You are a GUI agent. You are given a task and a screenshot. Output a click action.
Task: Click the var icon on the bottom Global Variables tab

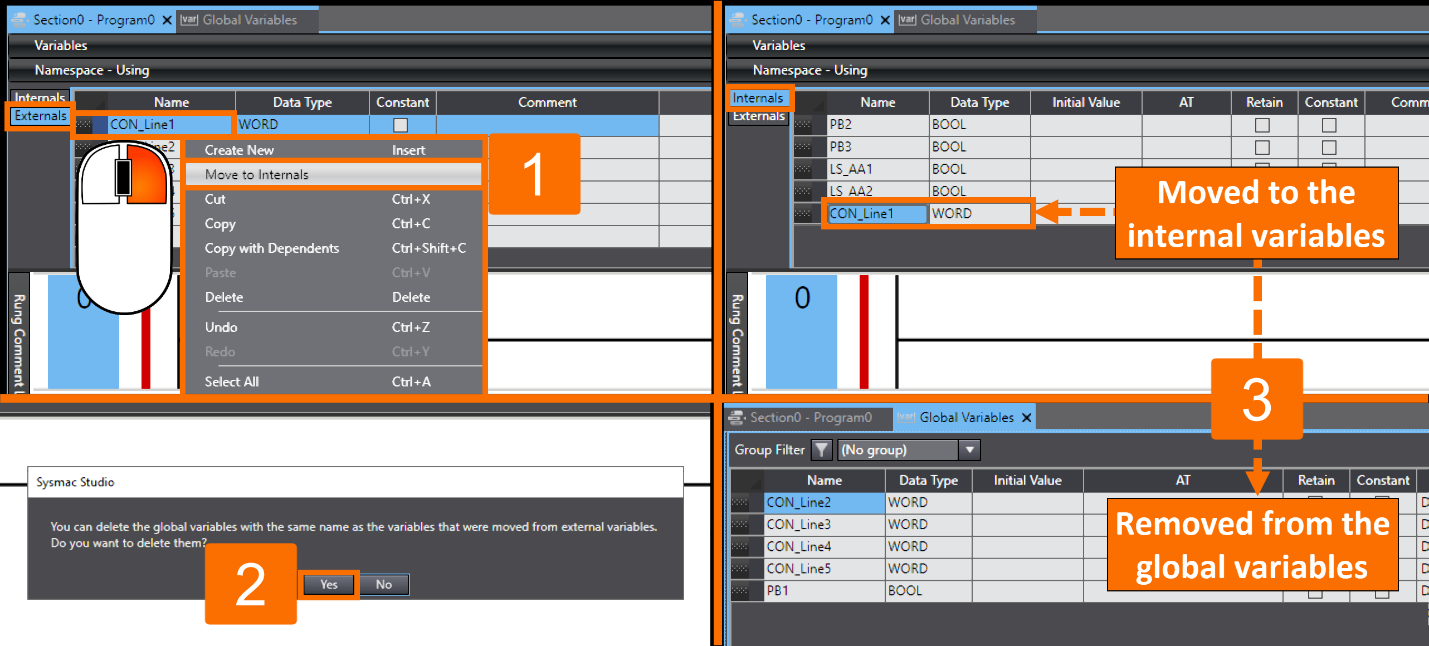906,417
